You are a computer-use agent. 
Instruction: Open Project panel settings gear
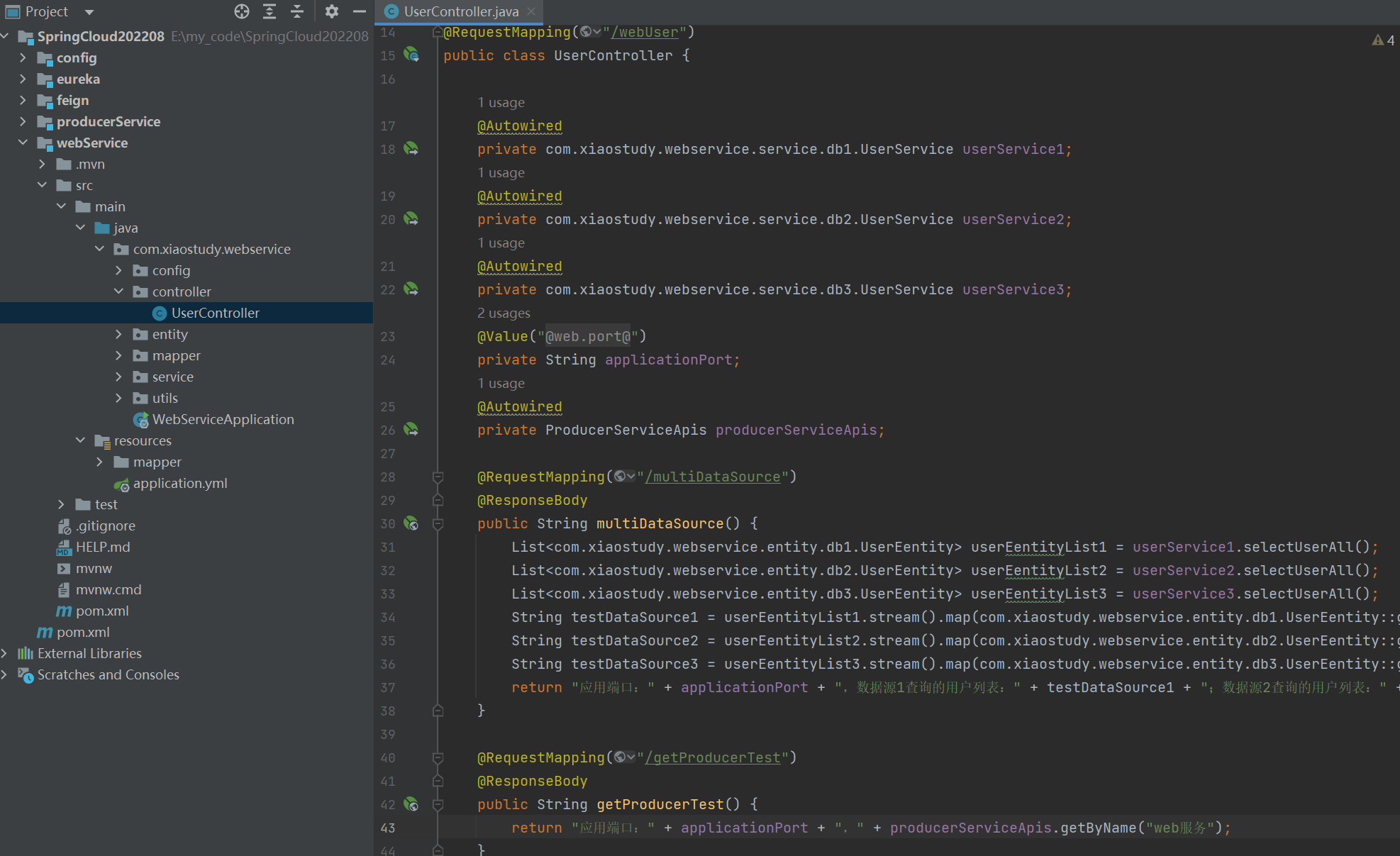coord(331,11)
